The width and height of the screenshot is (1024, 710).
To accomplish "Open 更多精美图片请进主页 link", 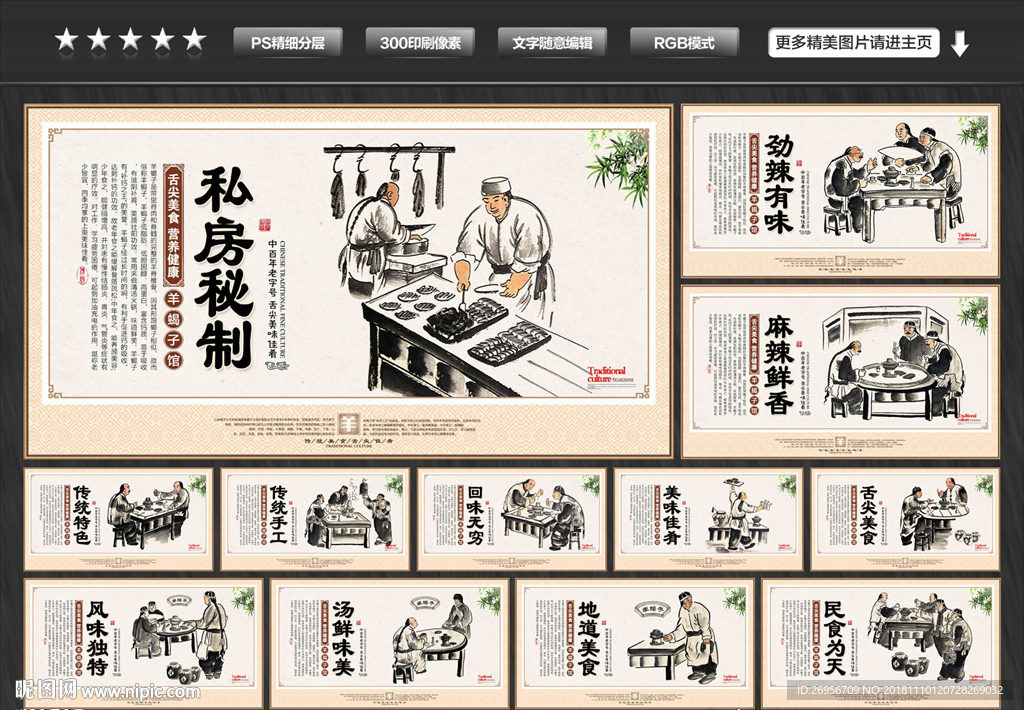I will 854,43.
